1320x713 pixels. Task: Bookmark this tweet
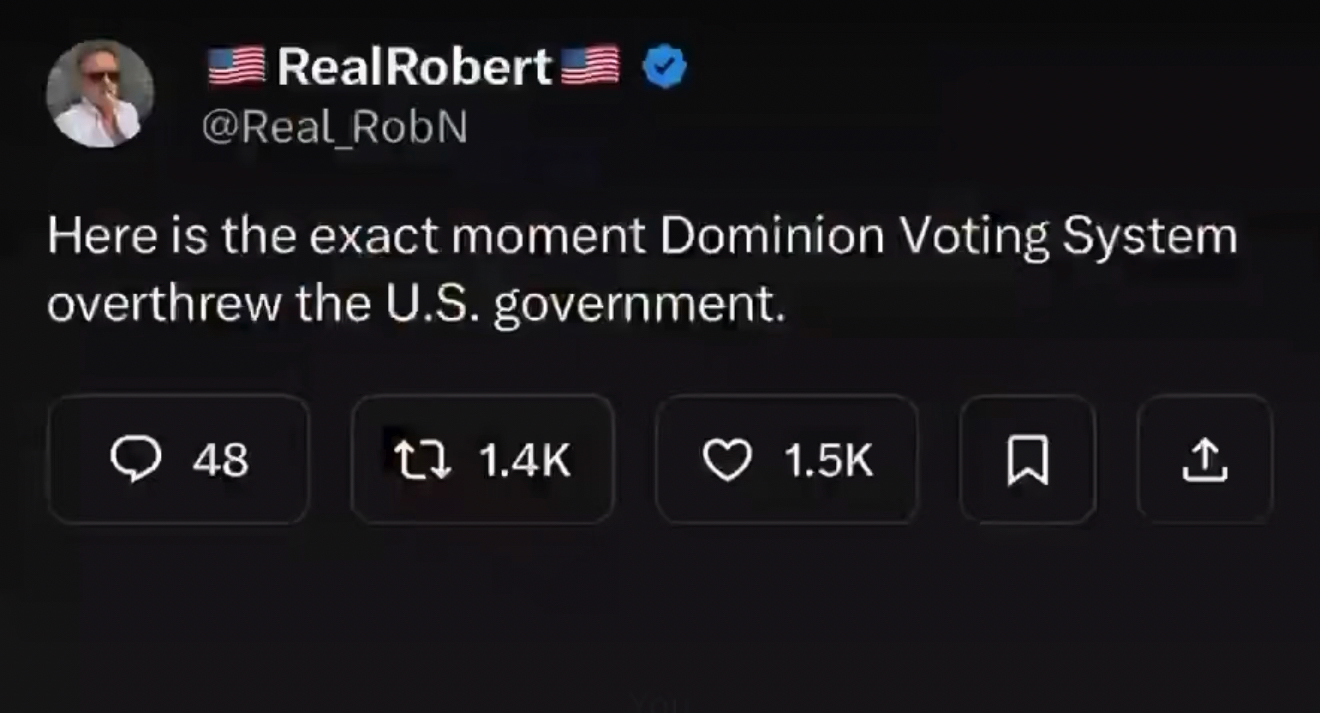[x=1027, y=460]
